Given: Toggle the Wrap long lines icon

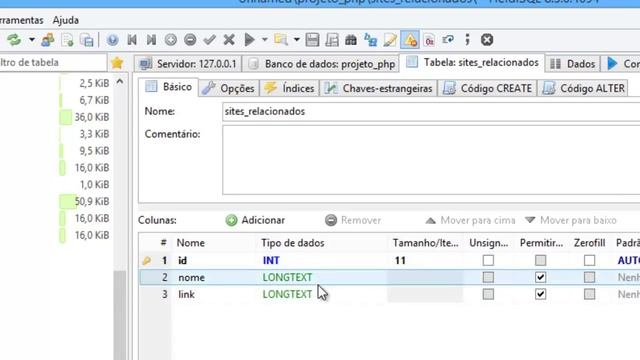Looking at the screenshot, I should click(448, 40).
